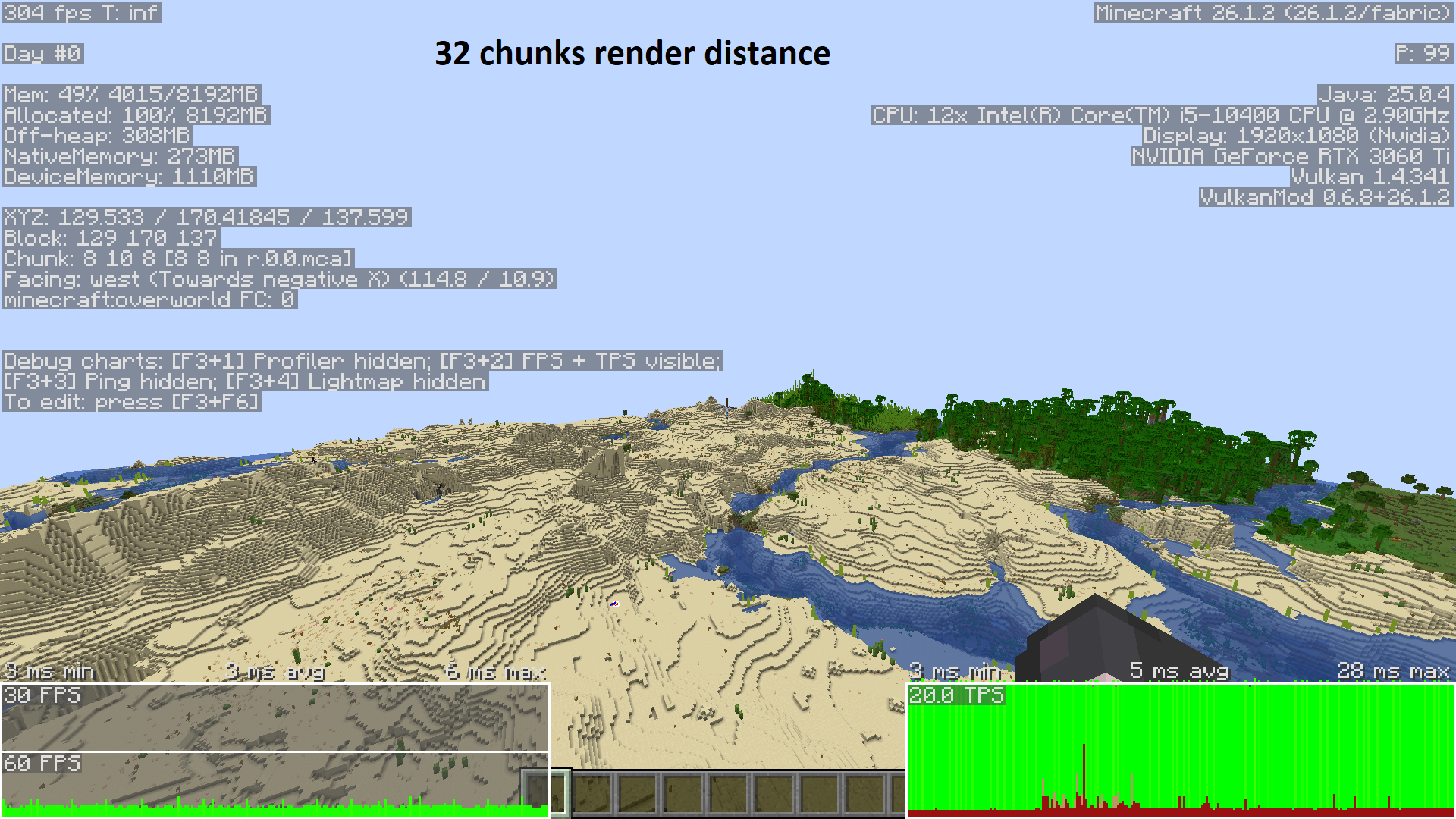Screen dimensions: 1456x819
Task: Click the "Java: 25.0.4" line
Action: coord(1385,95)
